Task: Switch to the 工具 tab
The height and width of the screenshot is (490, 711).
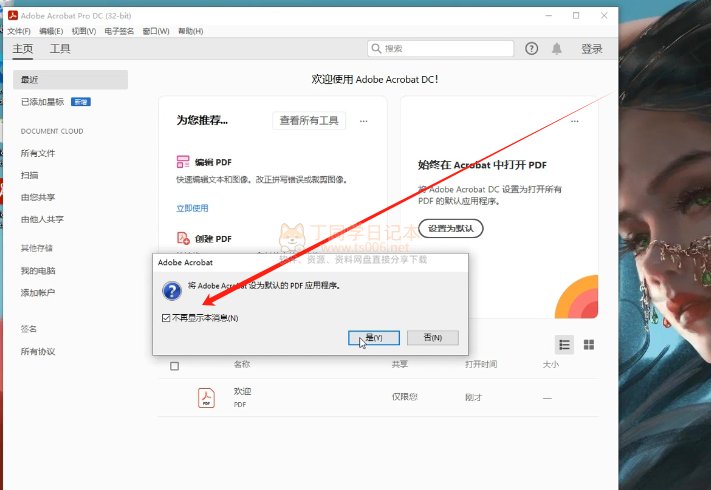Action: click(x=60, y=49)
